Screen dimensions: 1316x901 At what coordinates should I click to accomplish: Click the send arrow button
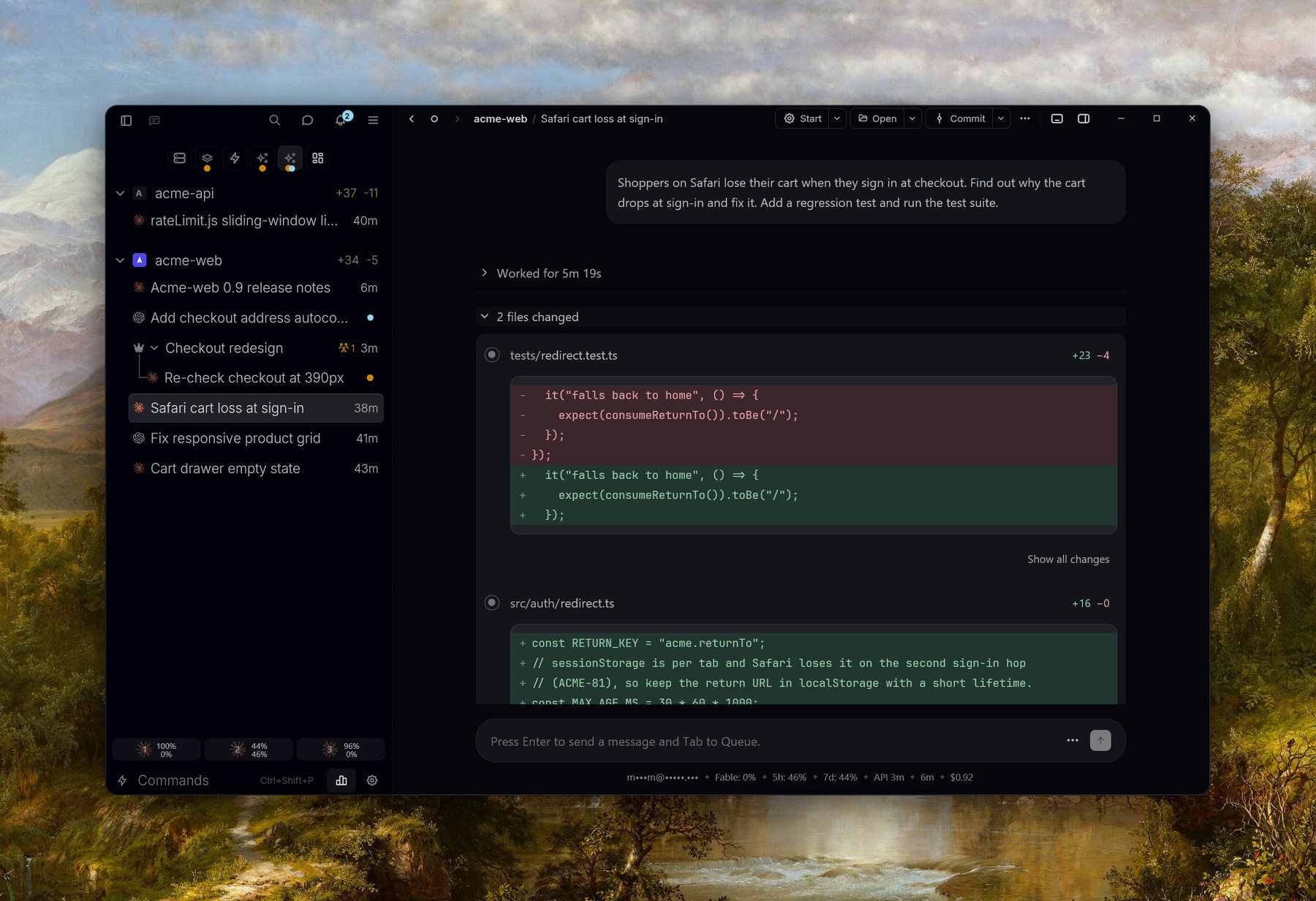point(1100,740)
